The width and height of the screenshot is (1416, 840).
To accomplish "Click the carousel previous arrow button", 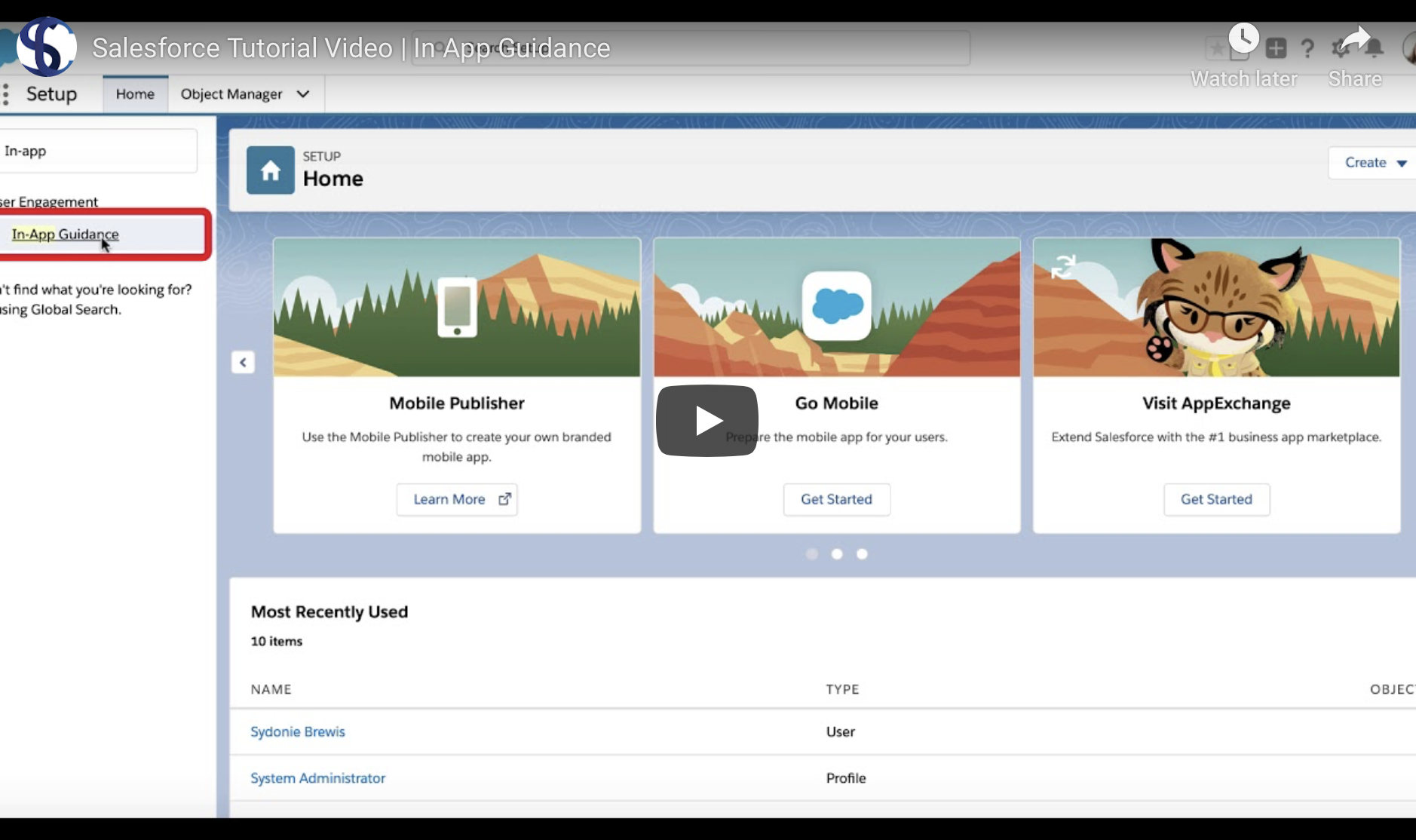I will (243, 363).
